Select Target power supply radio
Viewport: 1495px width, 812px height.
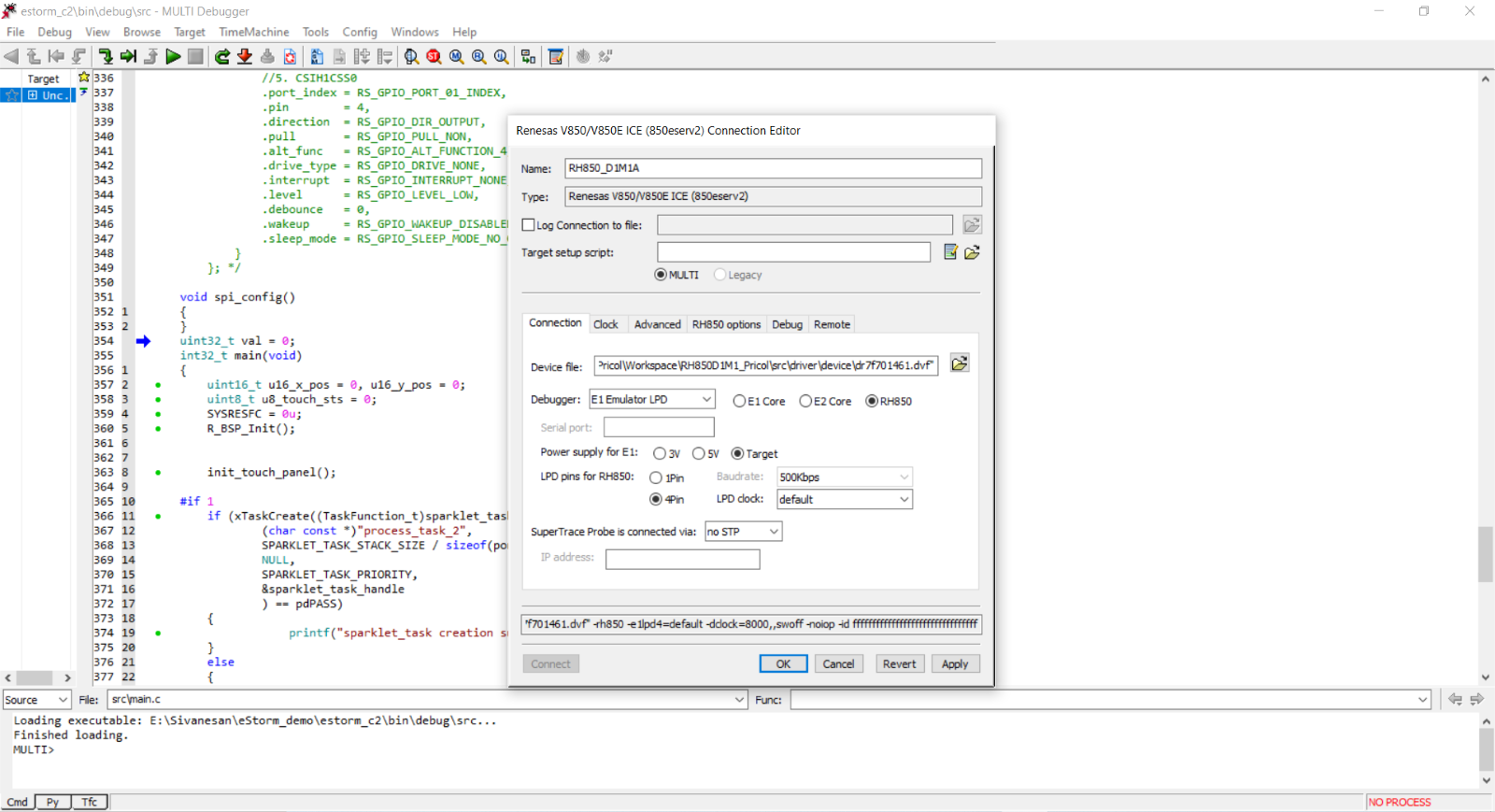tap(737, 453)
